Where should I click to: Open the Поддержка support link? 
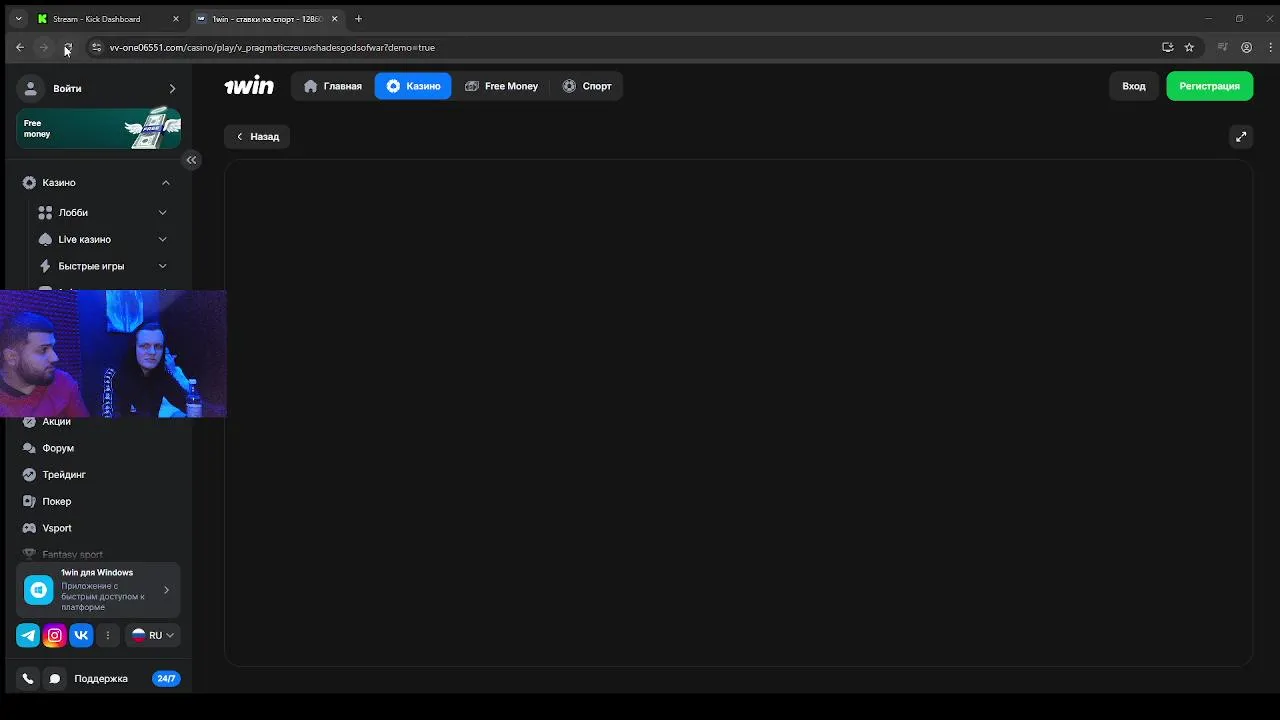point(101,678)
